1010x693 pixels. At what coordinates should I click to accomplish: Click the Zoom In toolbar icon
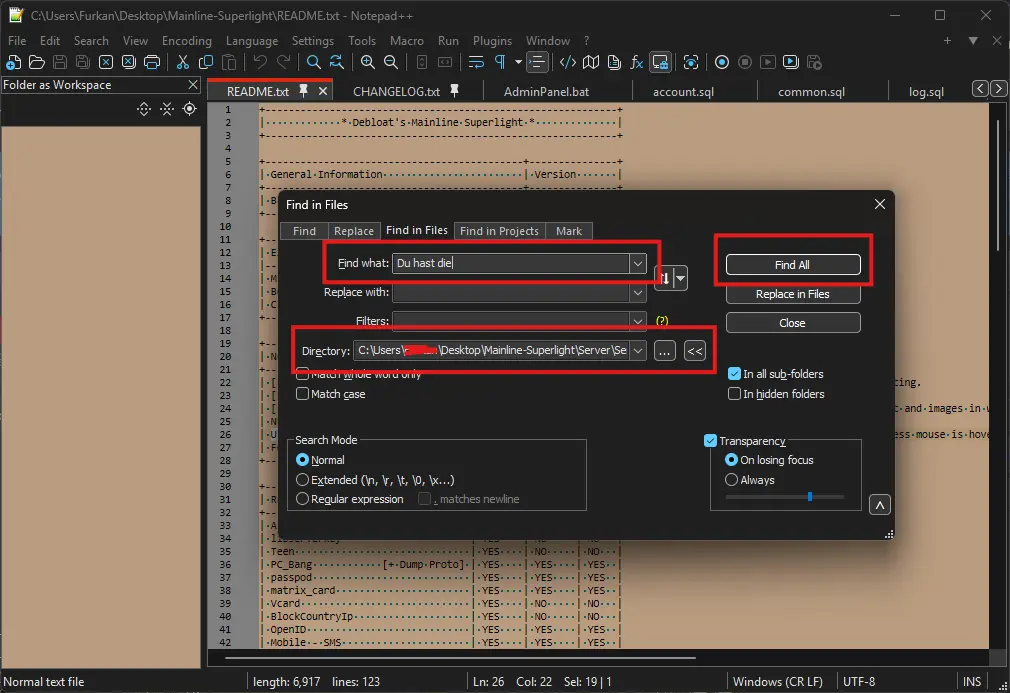(x=368, y=62)
